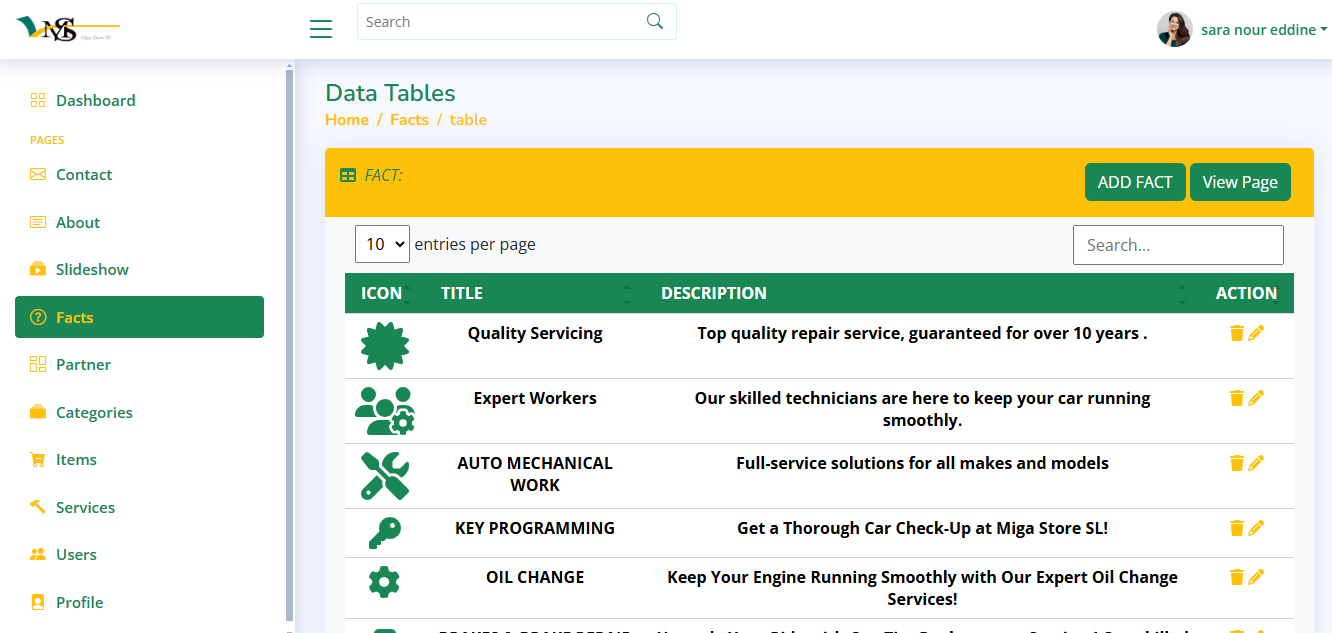Viewport: 1332px width, 633px height.
Task: Expand the sara nour eddine user menu
Action: tap(1257, 30)
